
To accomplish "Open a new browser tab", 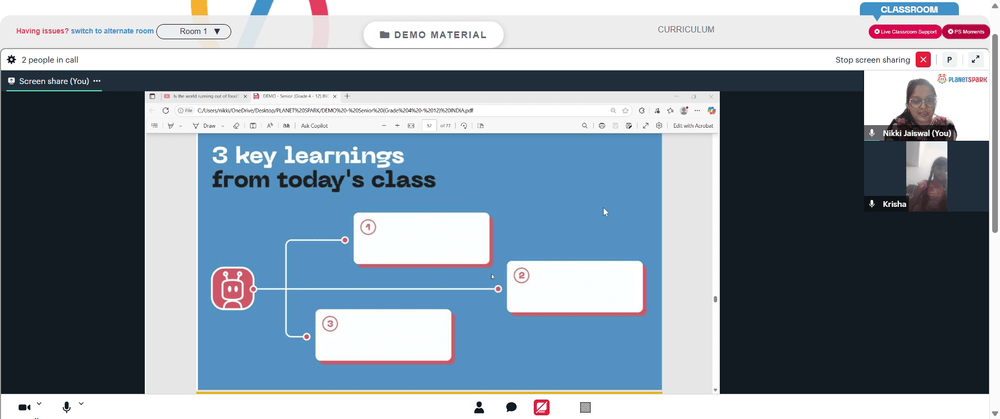I will [x=347, y=96].
